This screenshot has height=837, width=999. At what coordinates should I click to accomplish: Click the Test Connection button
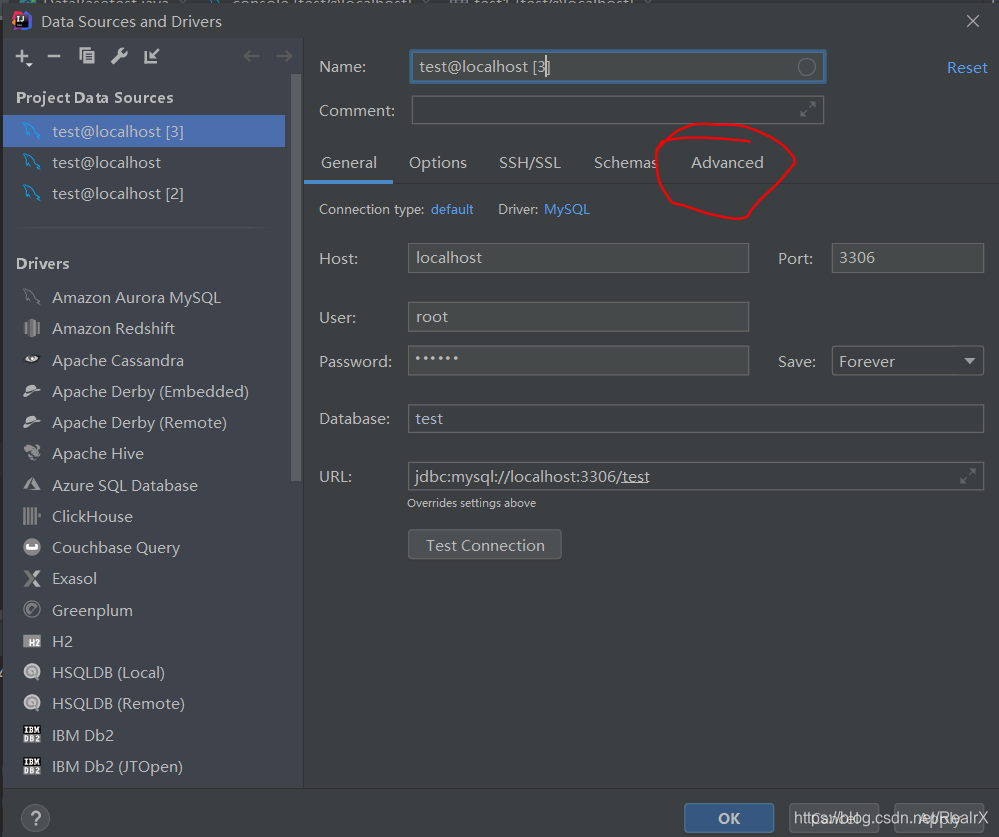click(485, 545)
